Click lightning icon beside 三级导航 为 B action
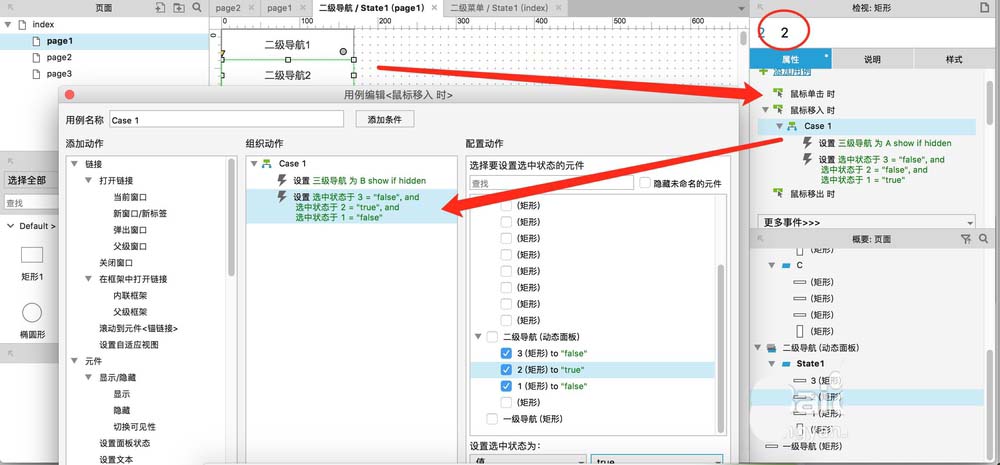Viewport: 1000px width, 465px height. [x=282, y=180]
